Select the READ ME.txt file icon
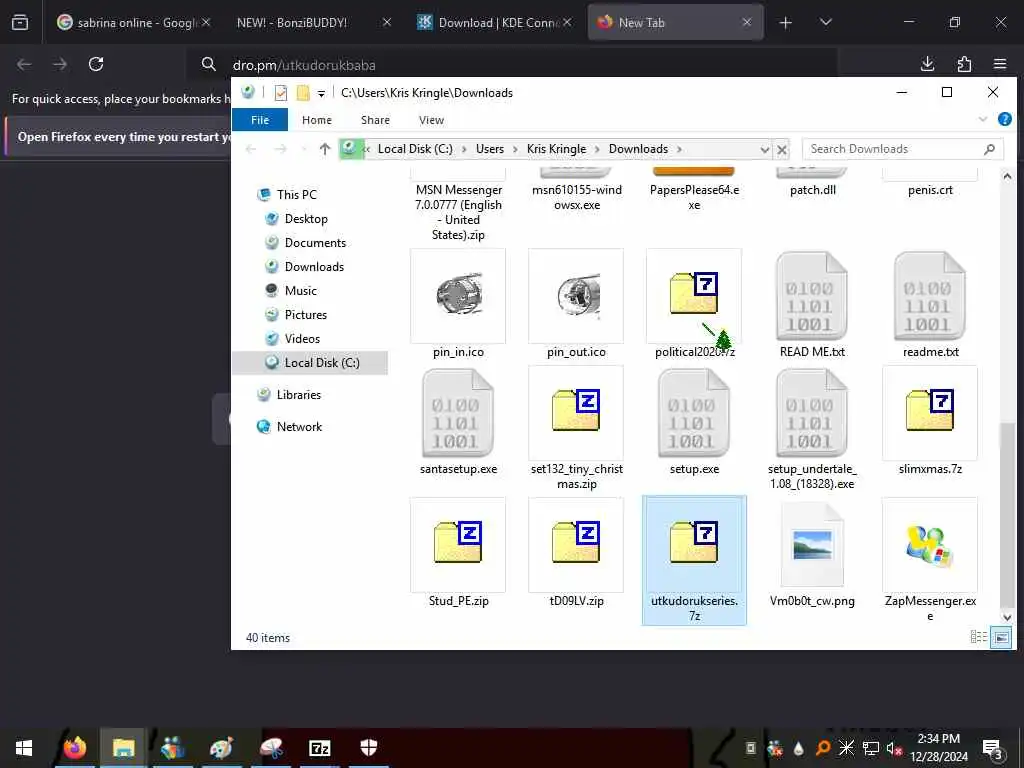 click(x=812, y=296)
